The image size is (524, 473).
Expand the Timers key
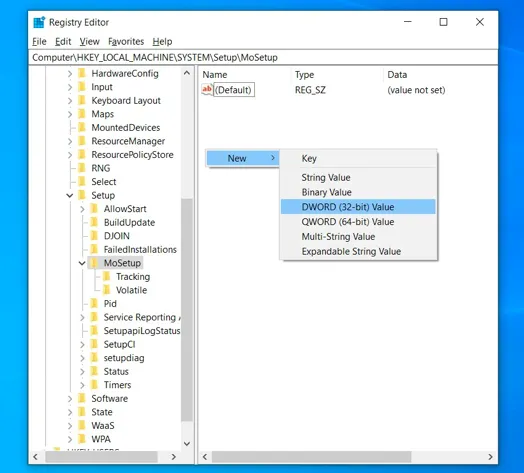tap(82, 385)
